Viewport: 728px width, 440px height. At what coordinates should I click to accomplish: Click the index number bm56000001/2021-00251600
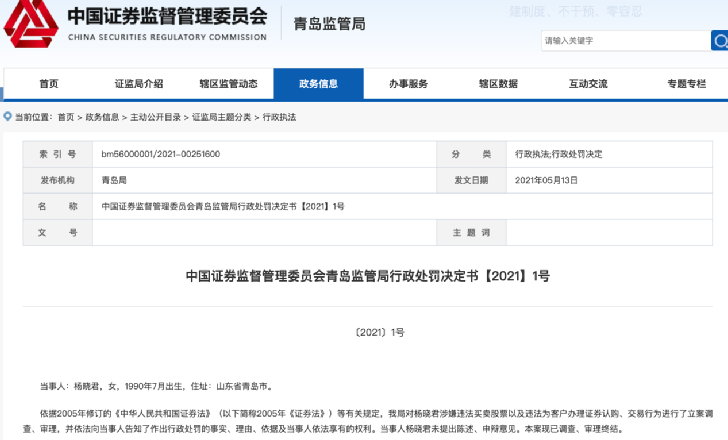pos(161,155)
